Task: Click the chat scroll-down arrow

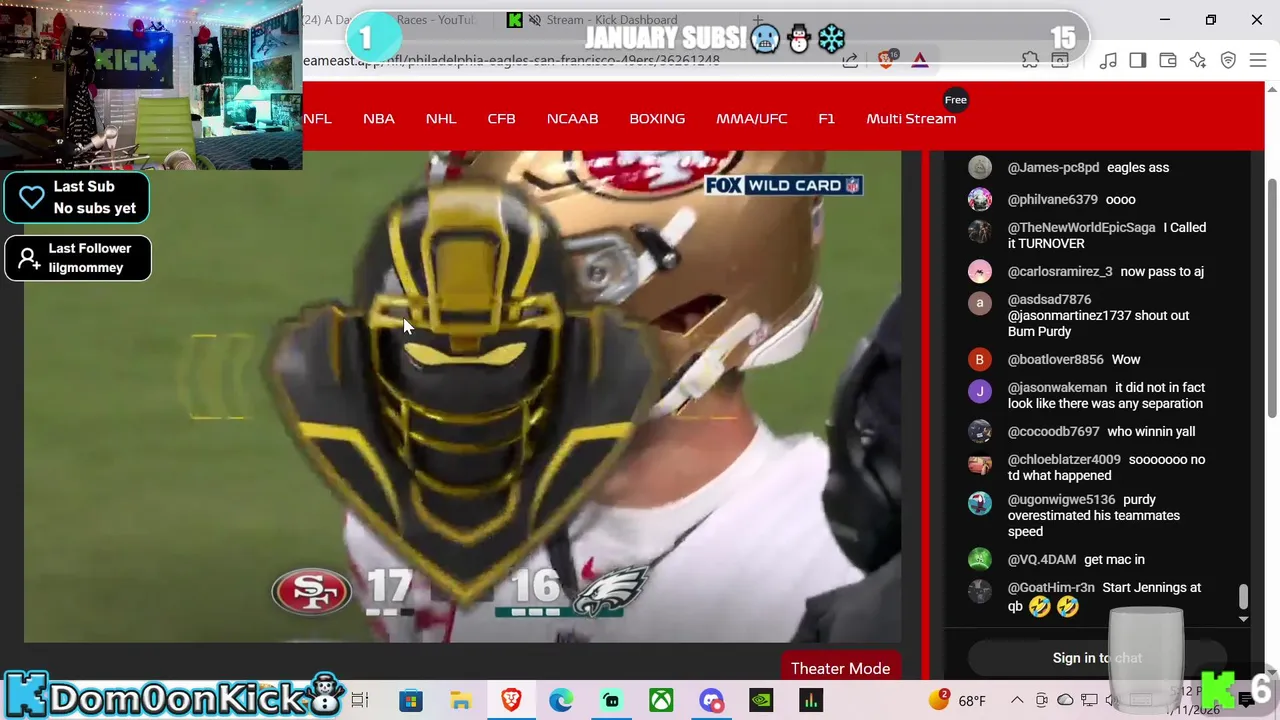Action: coord(1243,620)
